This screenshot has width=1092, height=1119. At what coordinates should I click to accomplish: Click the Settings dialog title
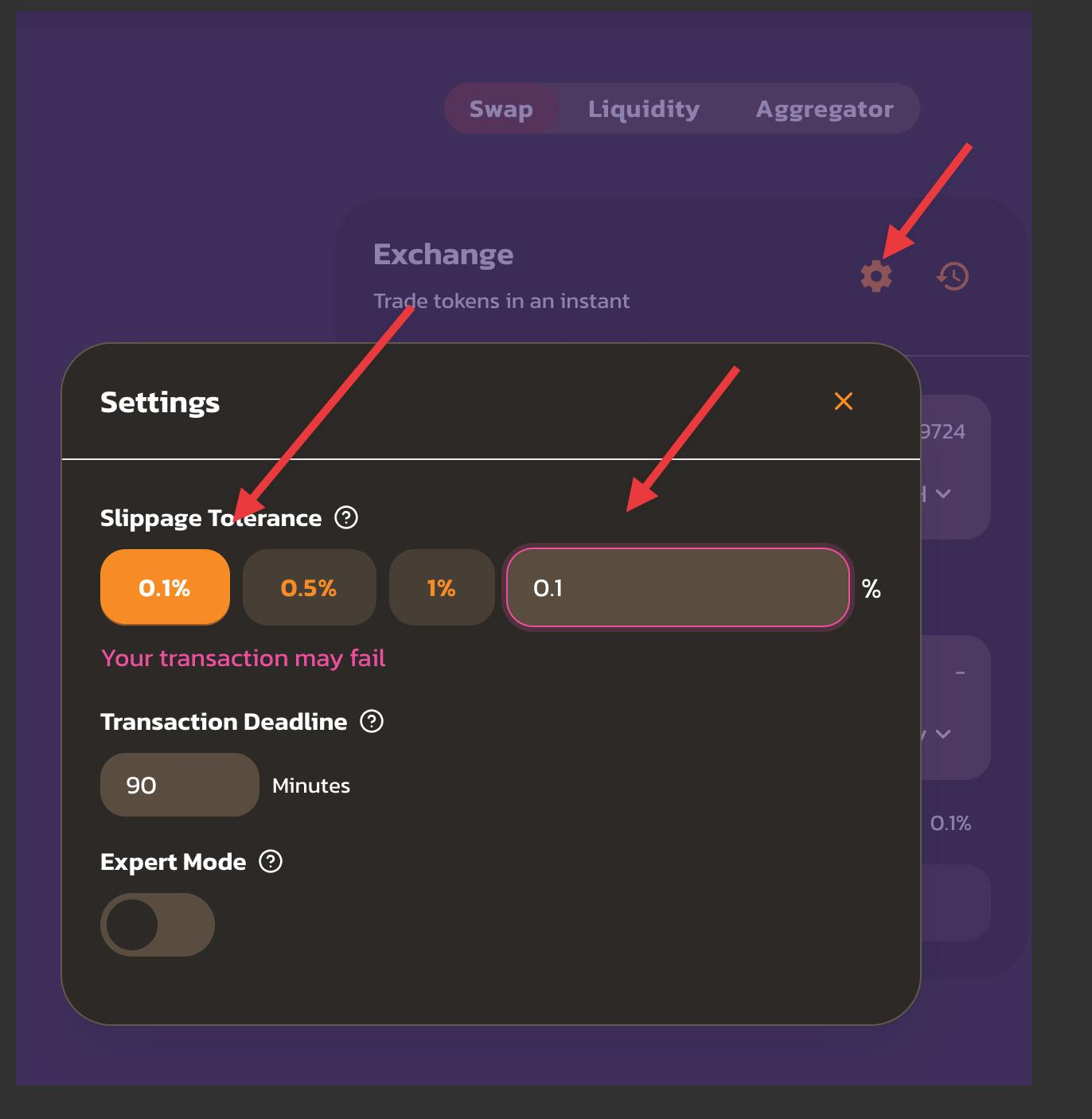160,402
